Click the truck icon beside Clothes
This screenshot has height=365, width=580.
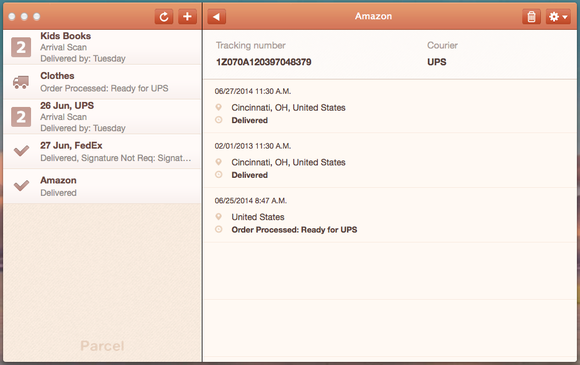coord(21,82)
